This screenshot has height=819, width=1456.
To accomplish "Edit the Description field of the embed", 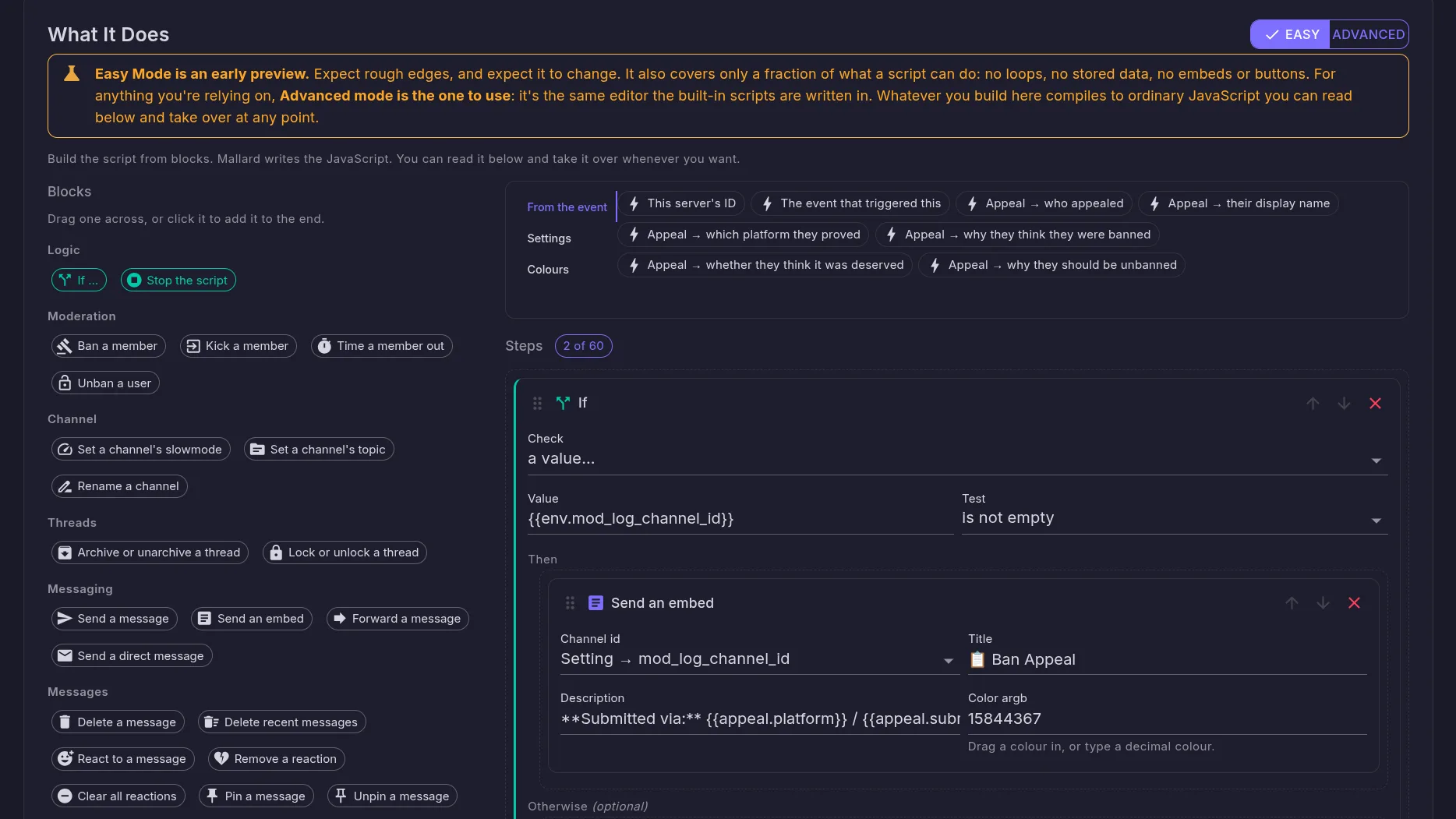I will (x=759, y=719).
